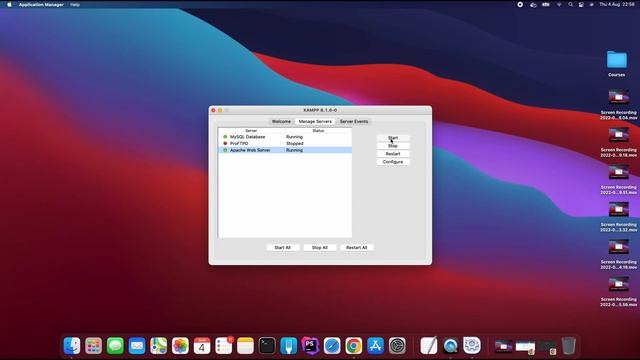This screenshot has height=360, width=640.
Task: Close the XAMPP window
Action: (213, 110)
